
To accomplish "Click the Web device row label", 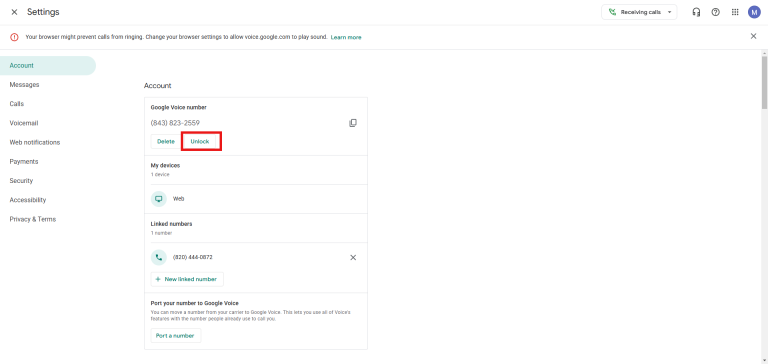I will click(178, 199).
